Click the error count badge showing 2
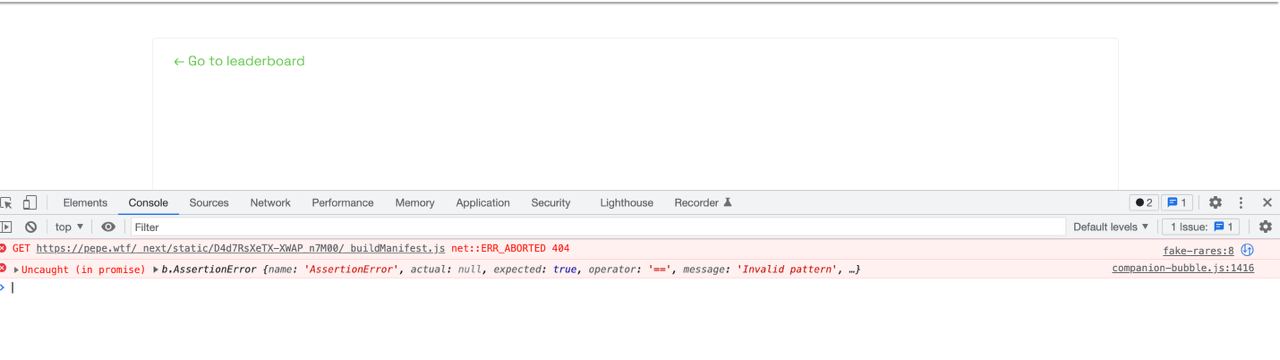 point(1143,202)
